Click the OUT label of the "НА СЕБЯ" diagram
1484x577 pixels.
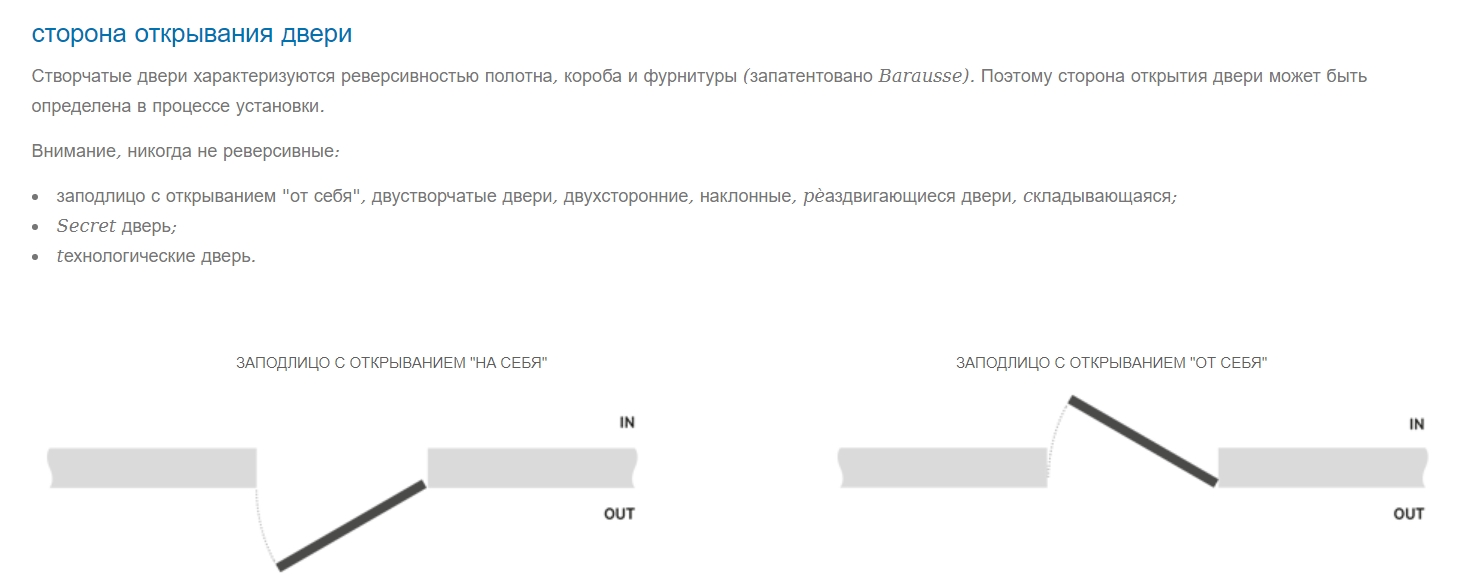pos(619,514)
